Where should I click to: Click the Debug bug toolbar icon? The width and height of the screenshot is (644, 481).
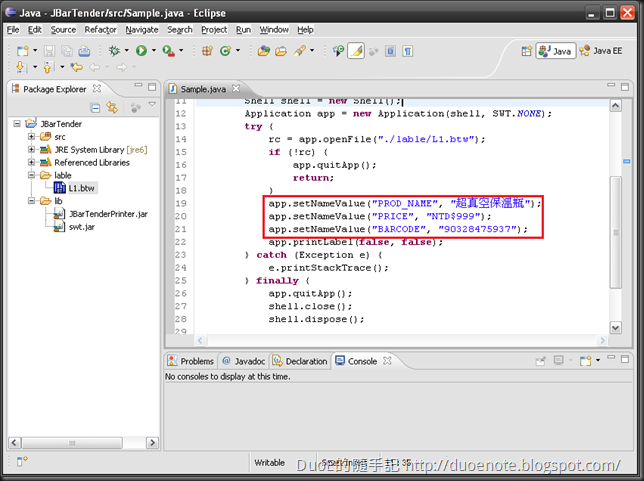(116, 50)
